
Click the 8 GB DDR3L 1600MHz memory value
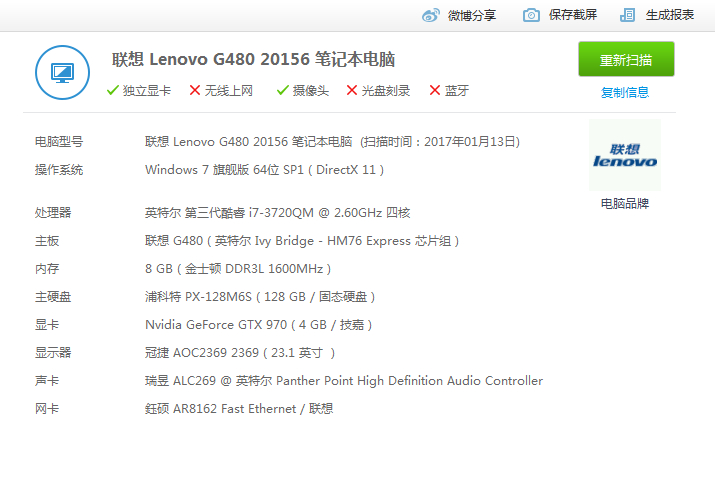(238, 269)
